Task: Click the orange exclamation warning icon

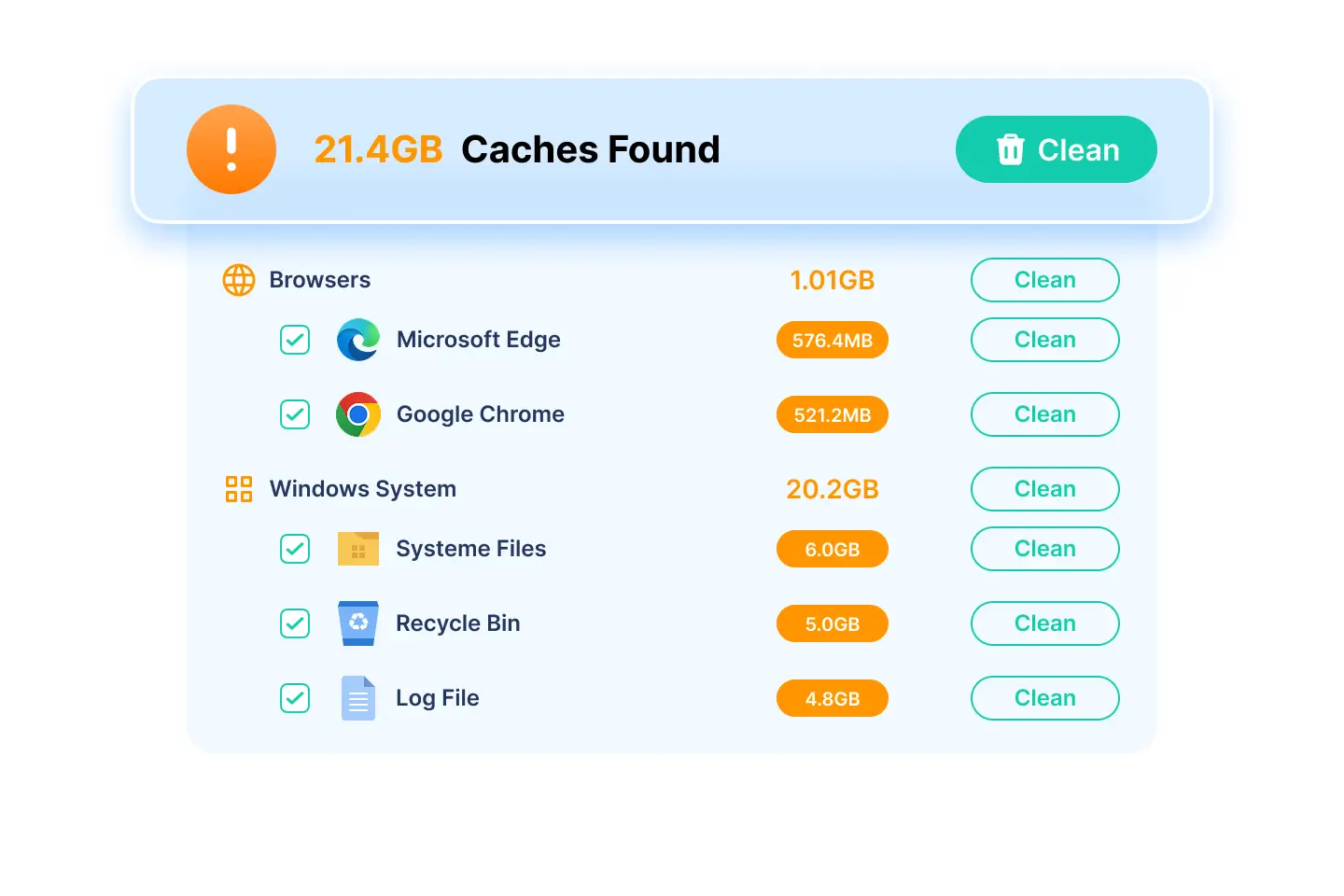Action: pos(231,149)
